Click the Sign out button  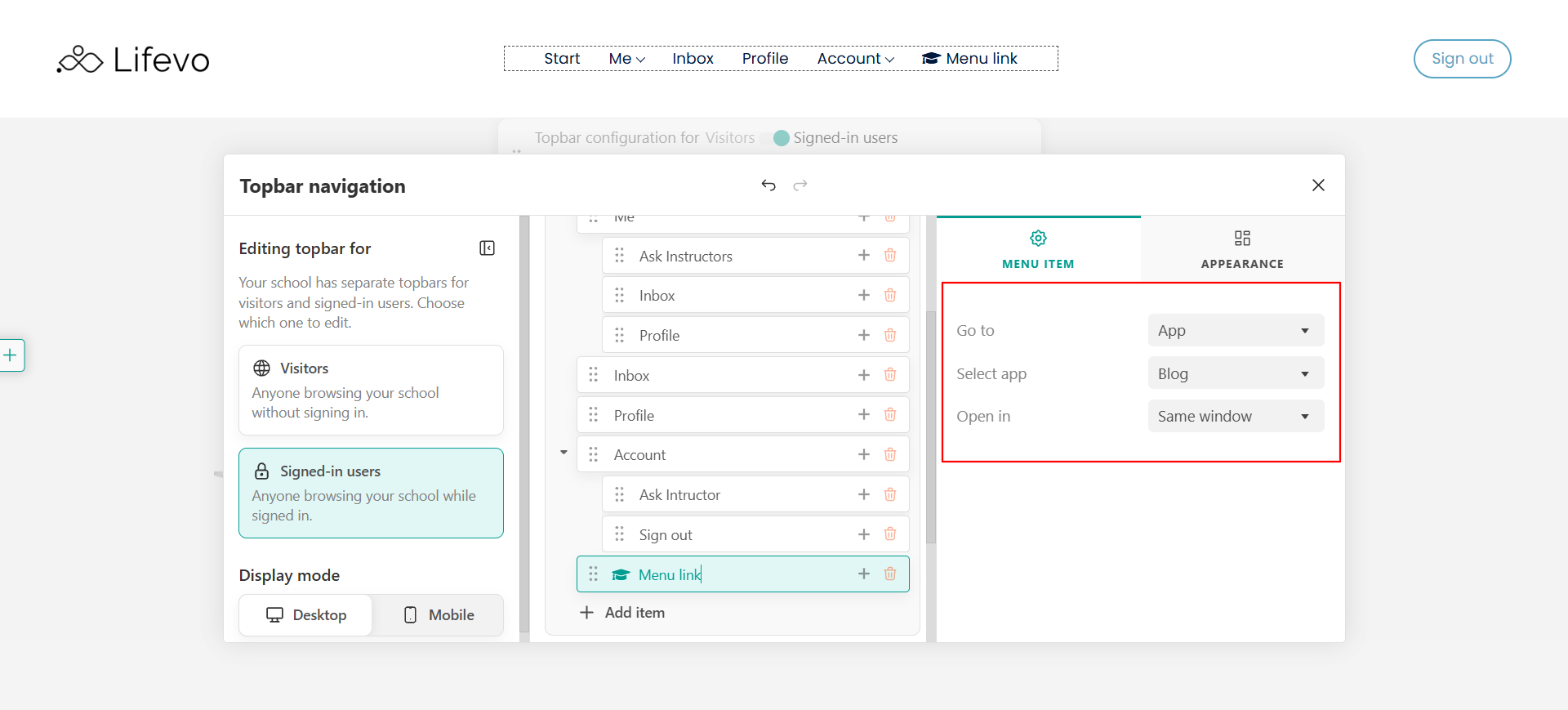[1462, 59]
